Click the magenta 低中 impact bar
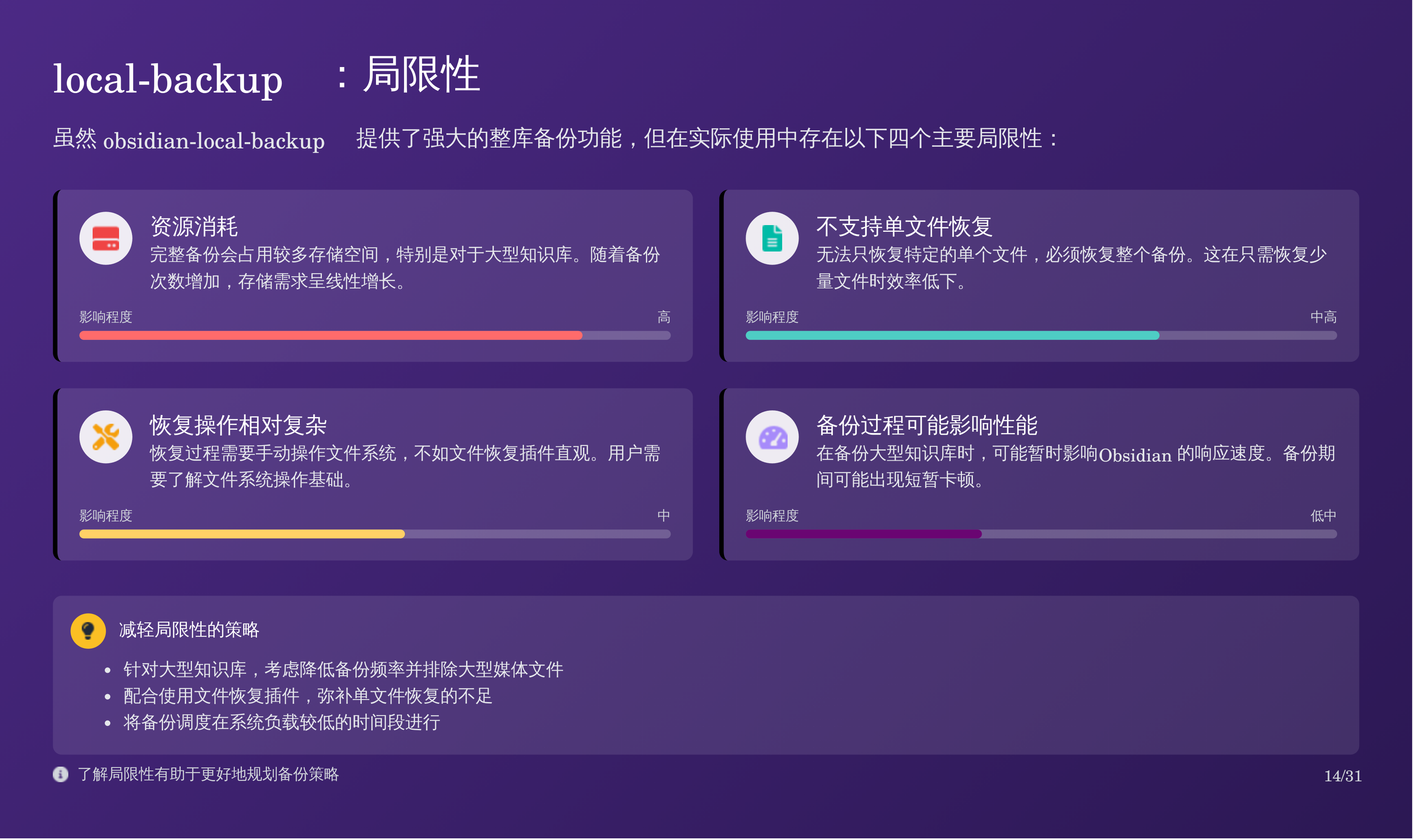1413x840 pixels. pos(863,534)
